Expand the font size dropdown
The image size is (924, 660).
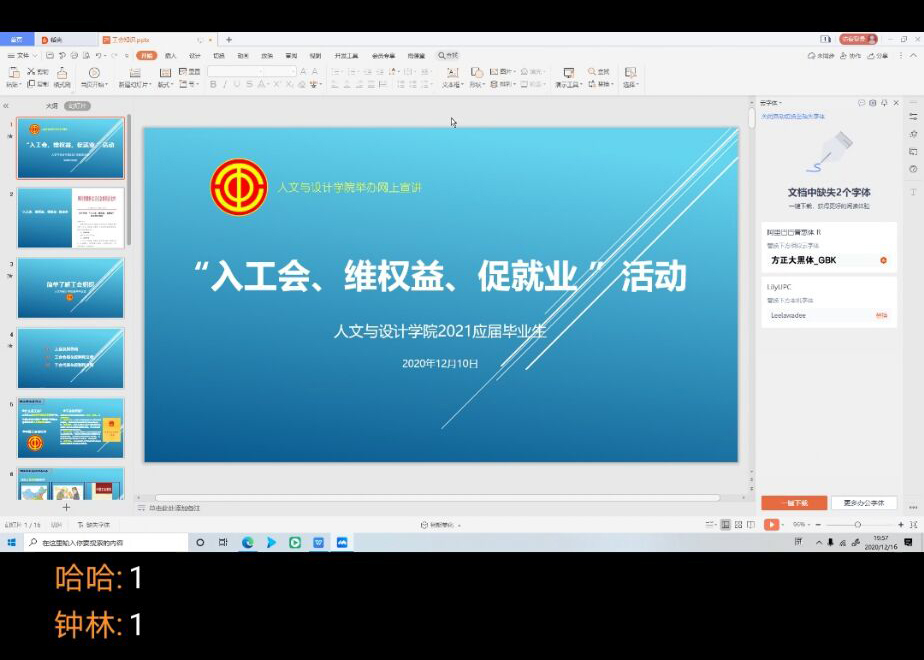[292, 71]
